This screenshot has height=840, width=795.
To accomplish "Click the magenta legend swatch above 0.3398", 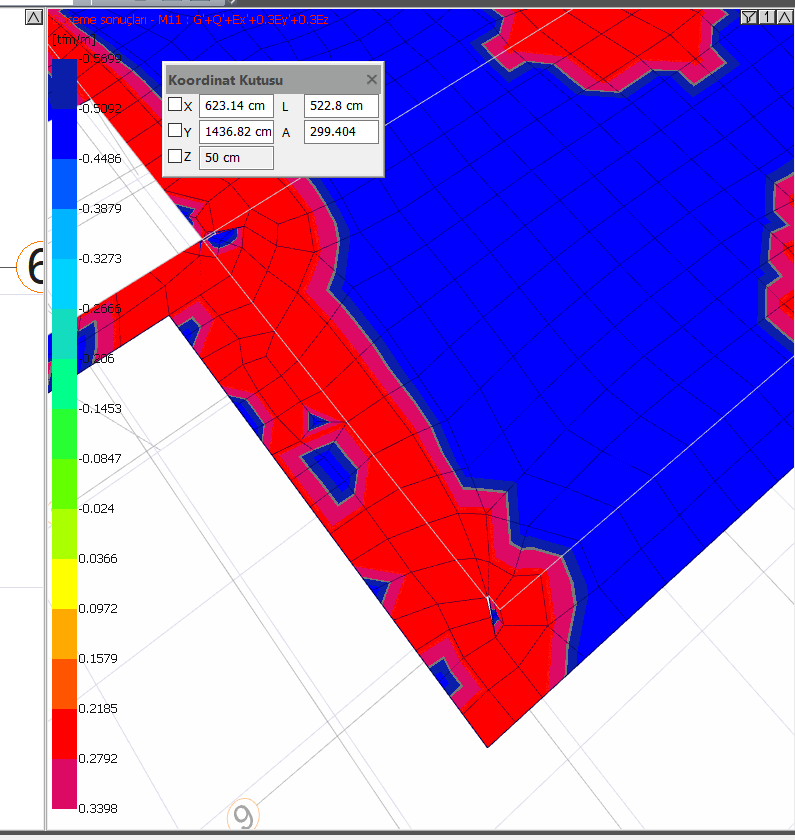I will (x=64, y=784).
